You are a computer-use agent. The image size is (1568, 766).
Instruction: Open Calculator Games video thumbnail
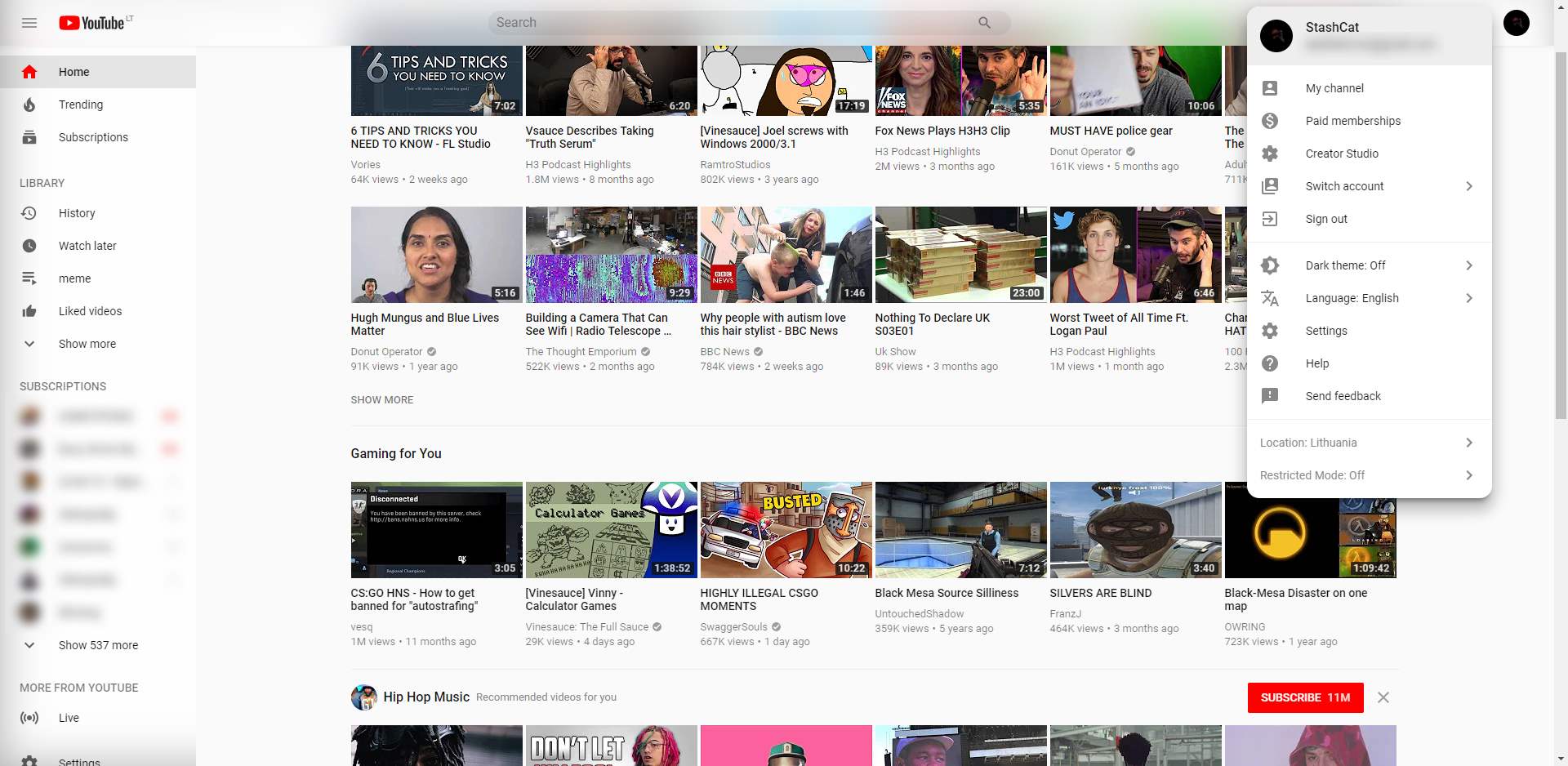point(611,530)
